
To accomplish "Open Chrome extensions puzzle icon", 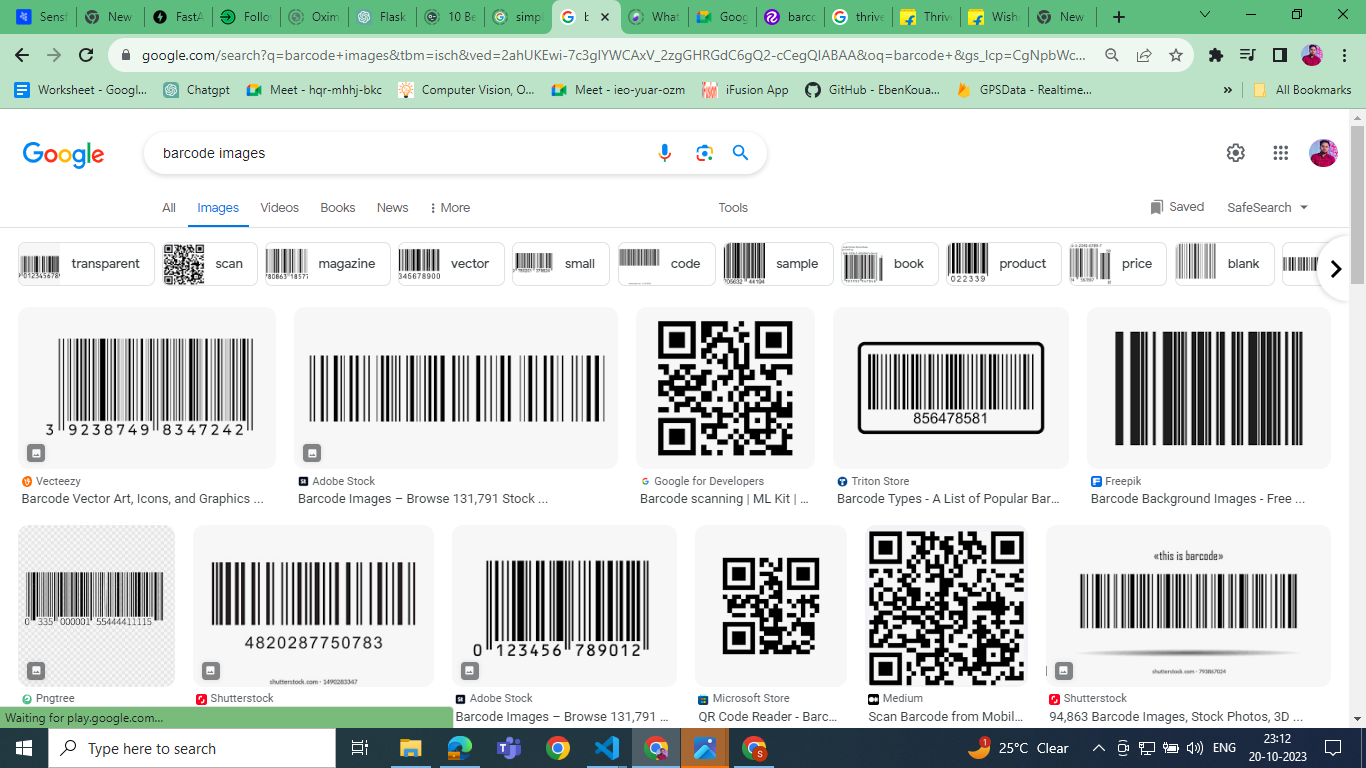I will coord(1216,56).
